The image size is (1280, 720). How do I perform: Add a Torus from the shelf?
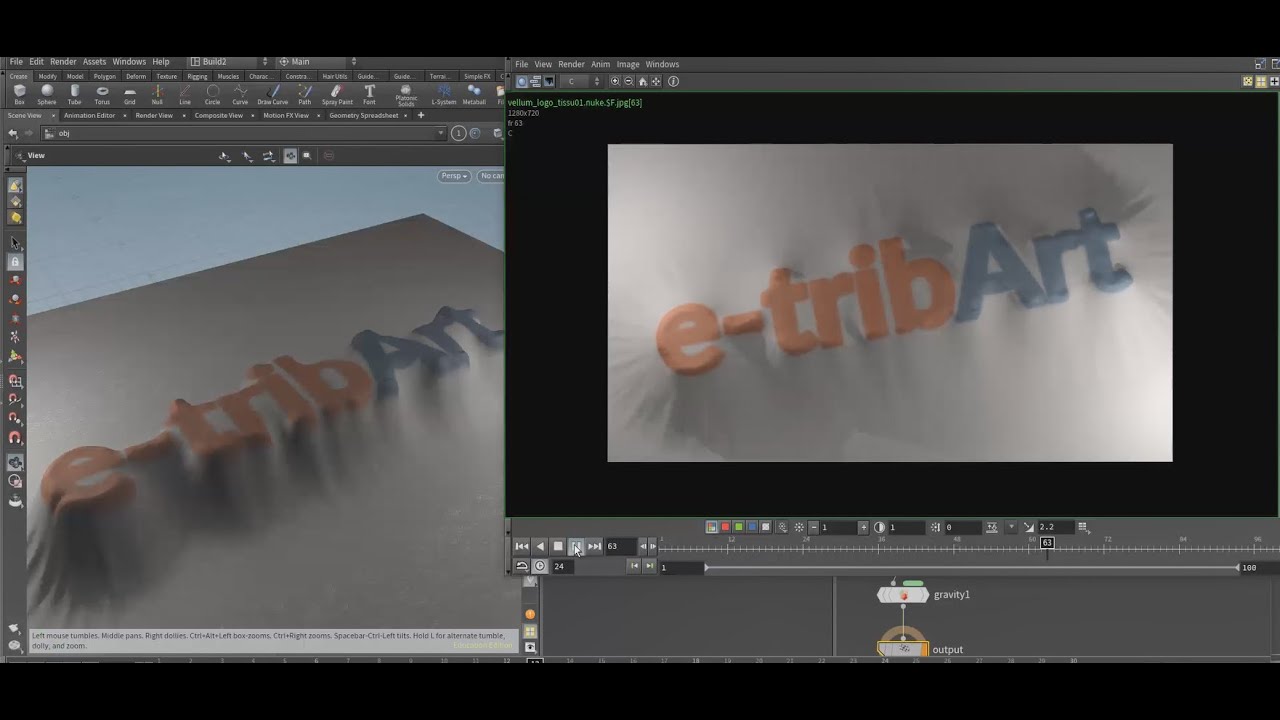click(x=102, y=94)
